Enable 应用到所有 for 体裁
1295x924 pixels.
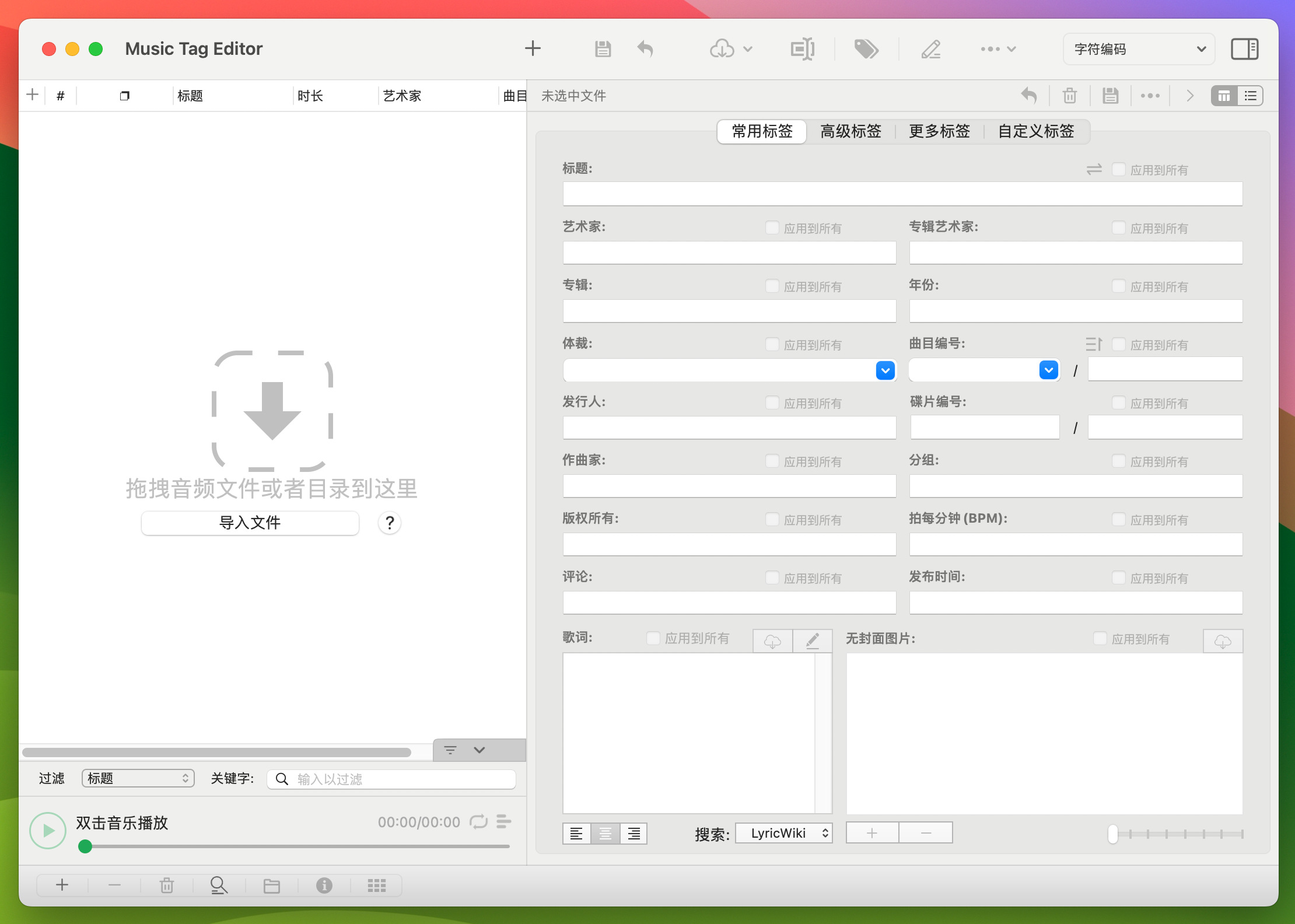click(x=772, y=345)
